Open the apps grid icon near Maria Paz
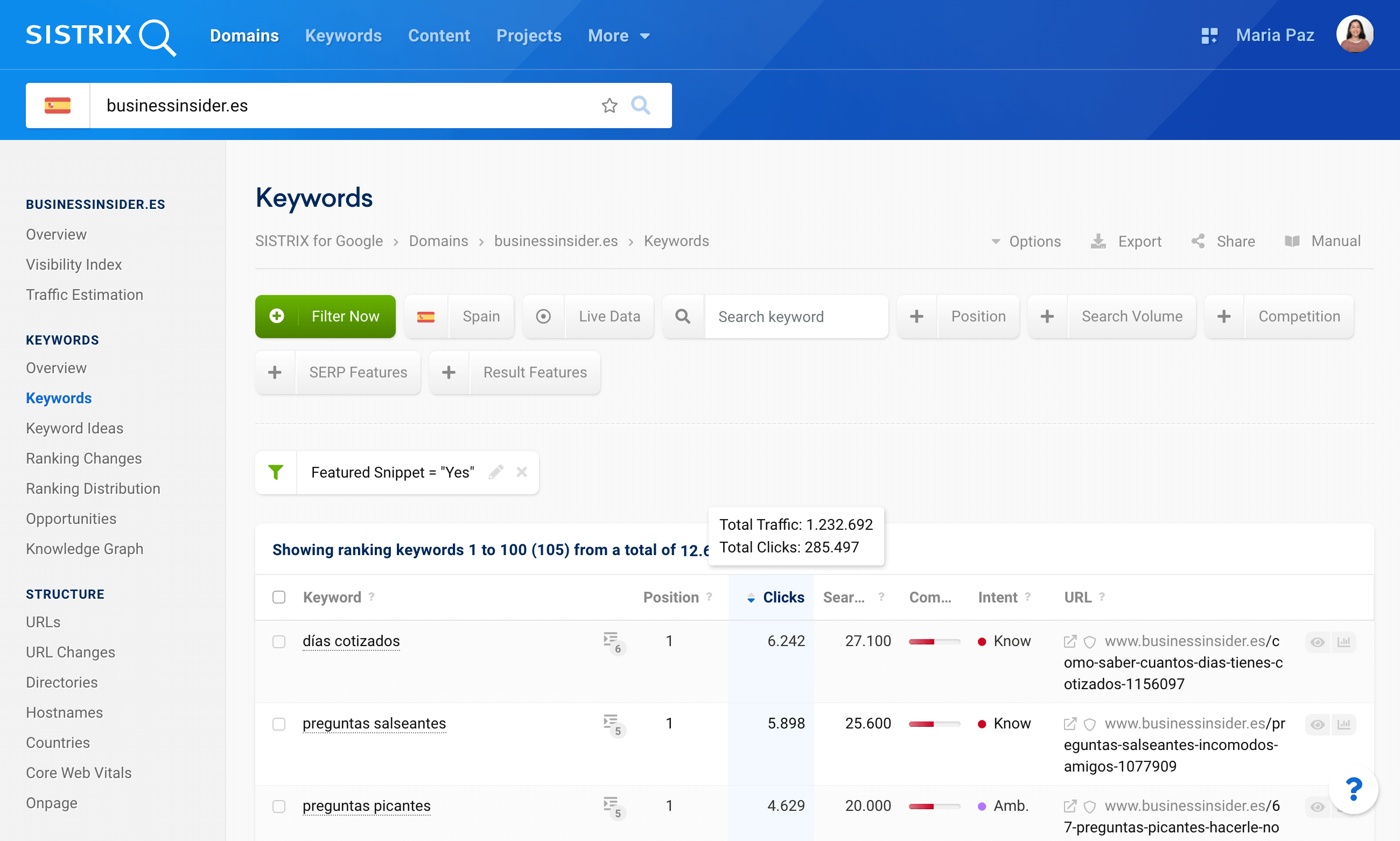The image size is (1400, 841). [1208, 36]
